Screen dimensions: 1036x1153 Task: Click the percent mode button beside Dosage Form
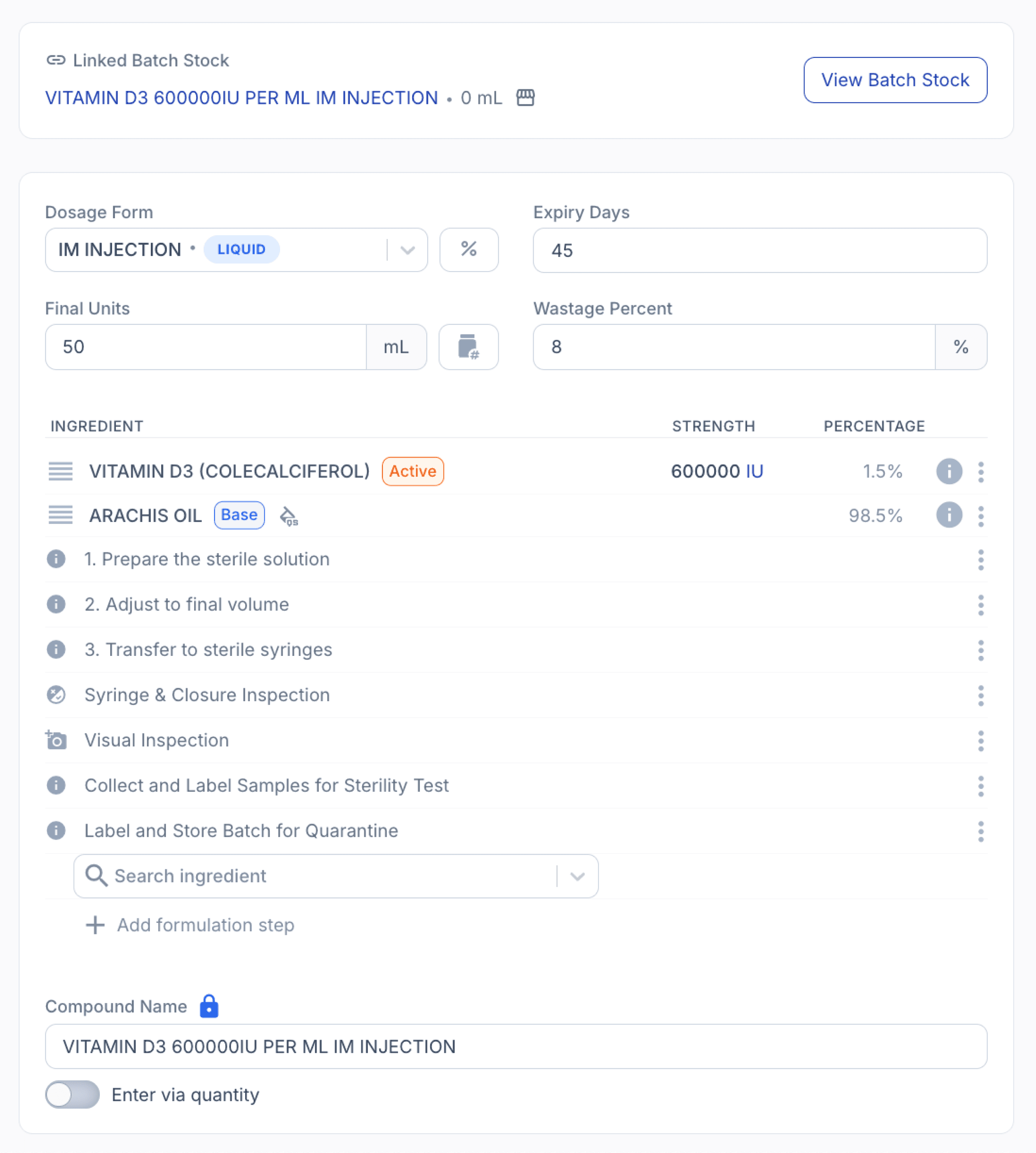tap(469, 250)
